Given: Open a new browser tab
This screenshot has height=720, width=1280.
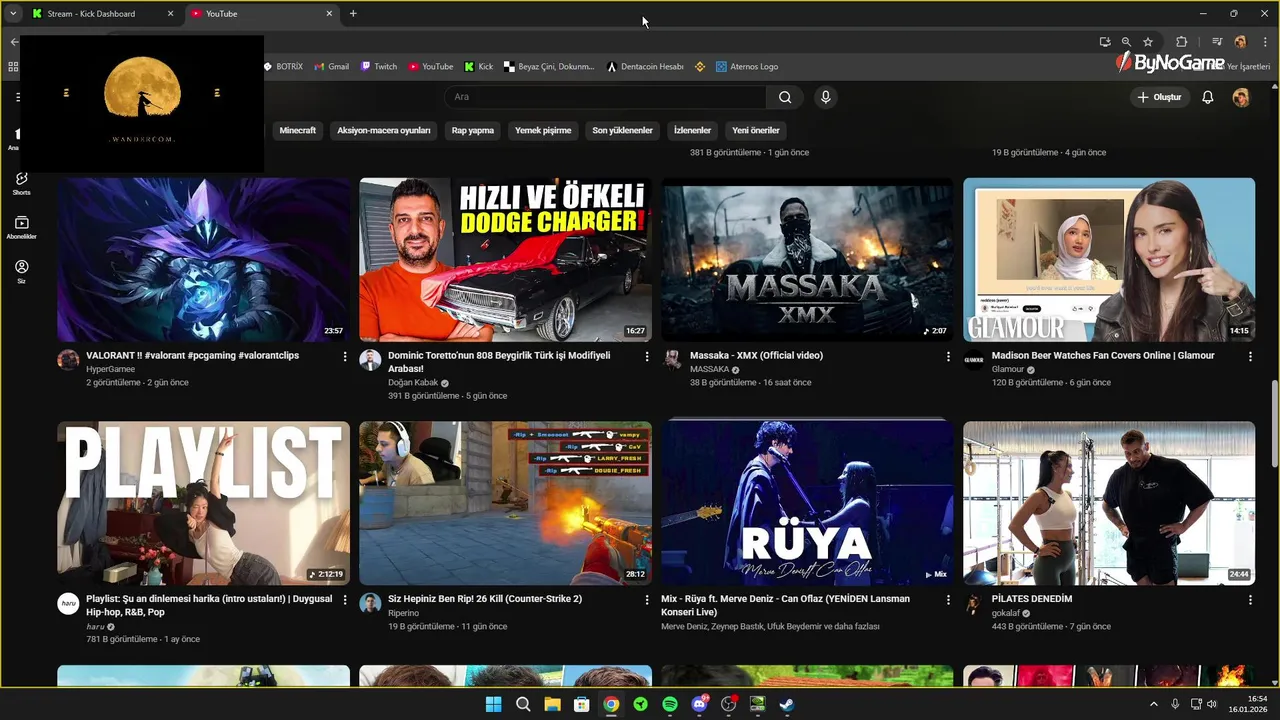Looking at the screenshot, I should [x=353, y=14].
